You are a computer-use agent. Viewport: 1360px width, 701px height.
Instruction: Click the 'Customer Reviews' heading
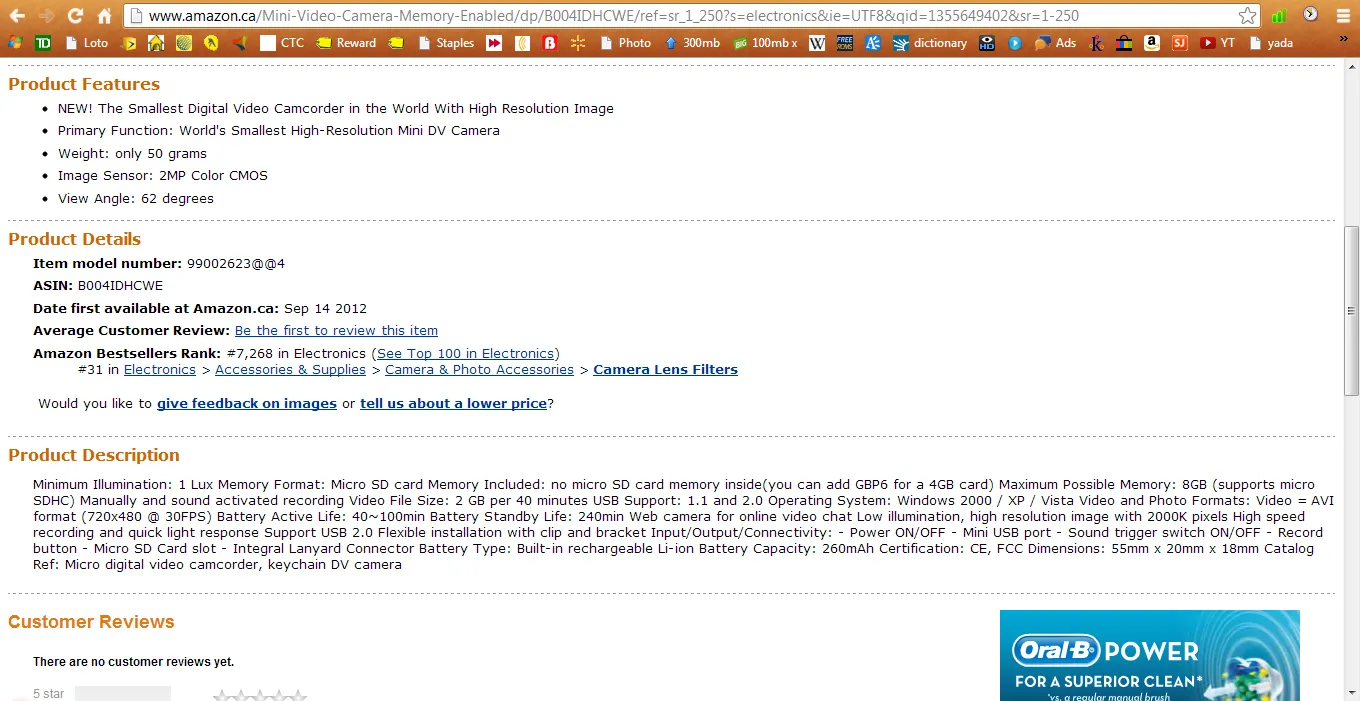(x=91, y=622)
